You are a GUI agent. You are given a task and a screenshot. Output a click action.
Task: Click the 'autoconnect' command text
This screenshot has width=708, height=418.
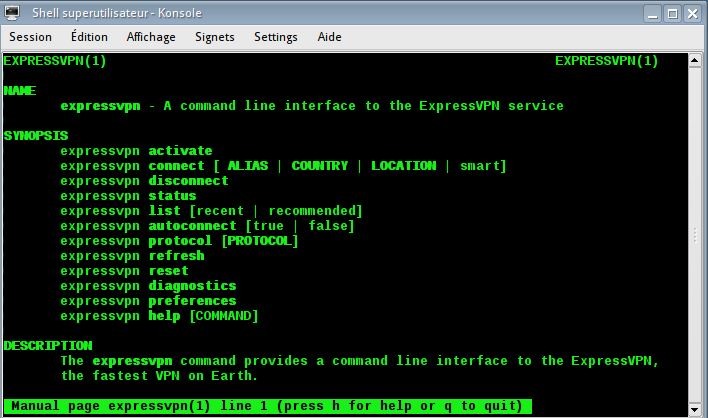192,226
